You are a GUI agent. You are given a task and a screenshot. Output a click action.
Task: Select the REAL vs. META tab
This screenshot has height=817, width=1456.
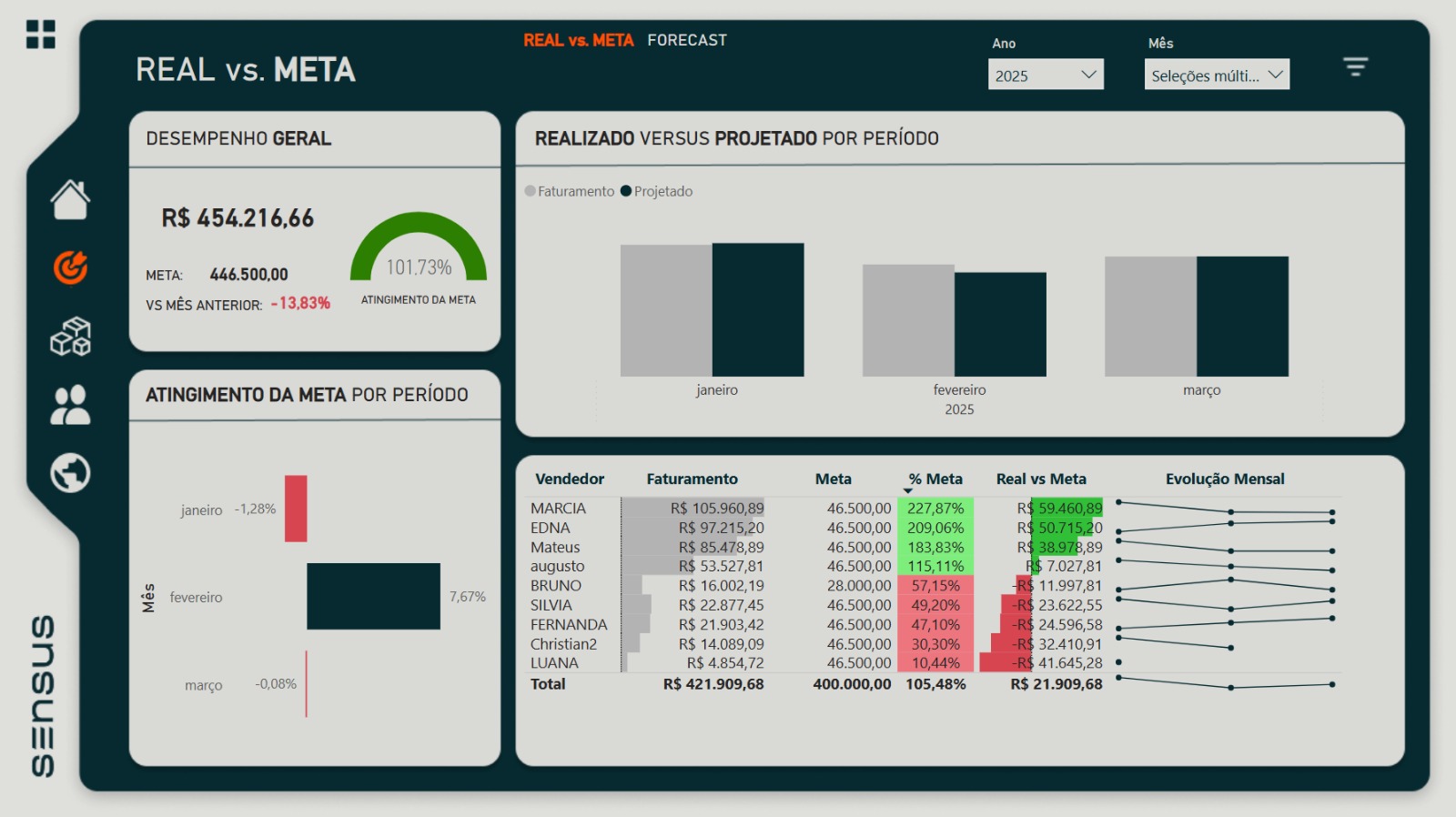coord(578,40)
